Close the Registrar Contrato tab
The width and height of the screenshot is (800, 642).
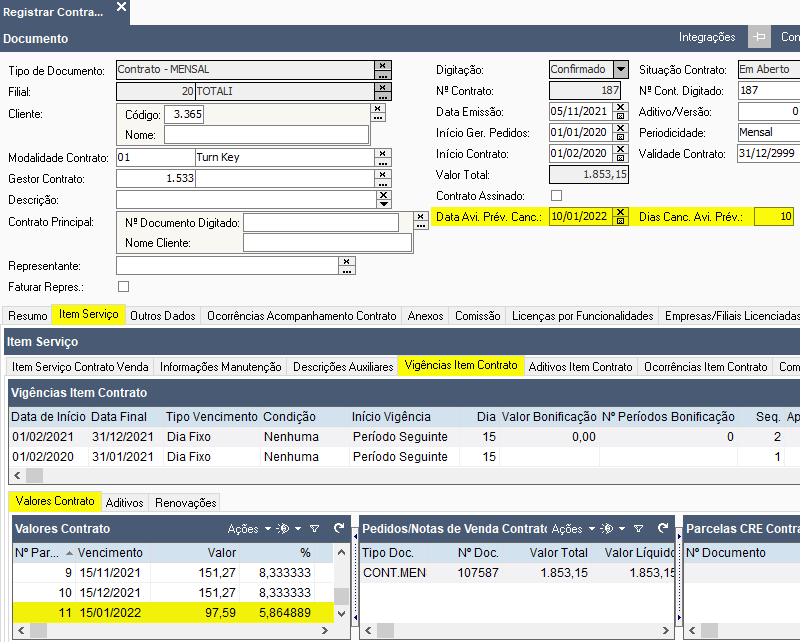(121, 7)
